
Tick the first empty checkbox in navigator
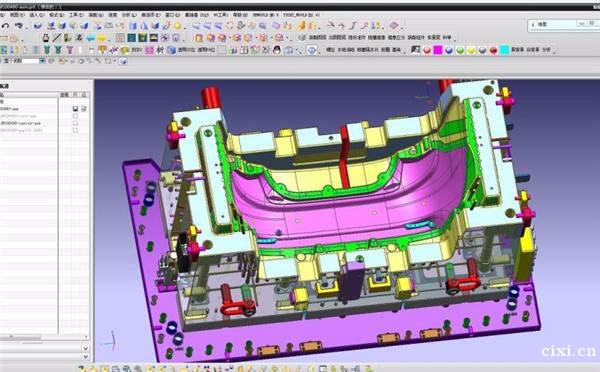coord(75,116)
